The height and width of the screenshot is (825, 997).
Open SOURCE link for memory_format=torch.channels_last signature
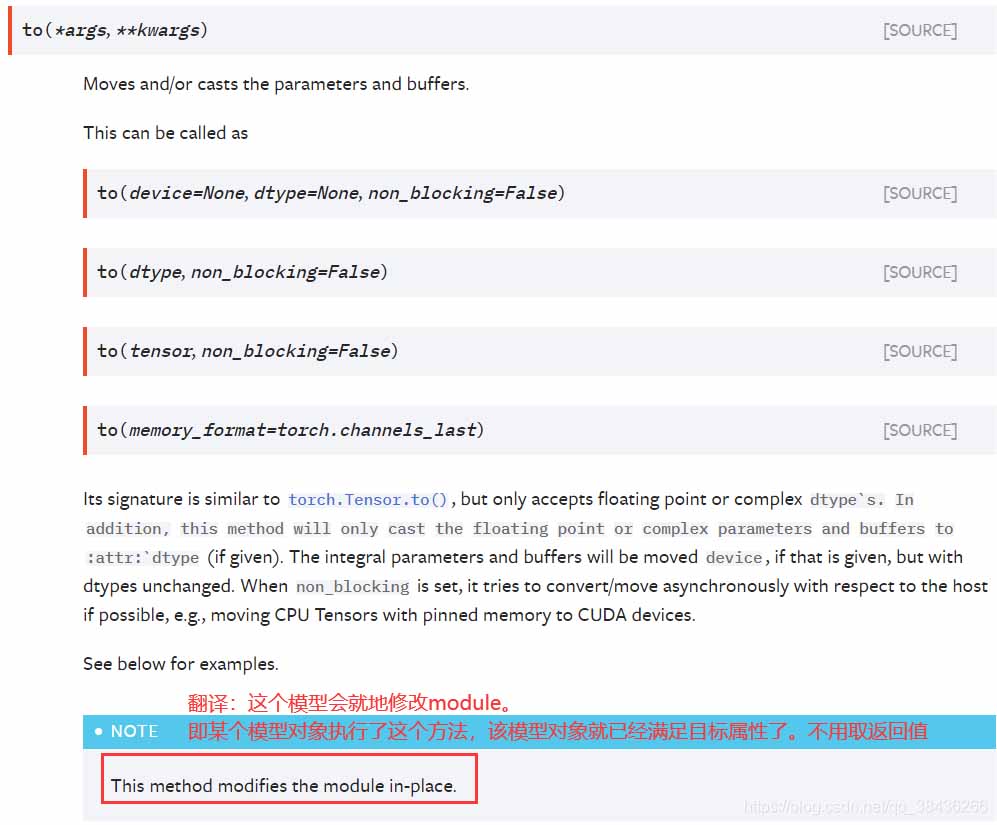pos(919,430)
